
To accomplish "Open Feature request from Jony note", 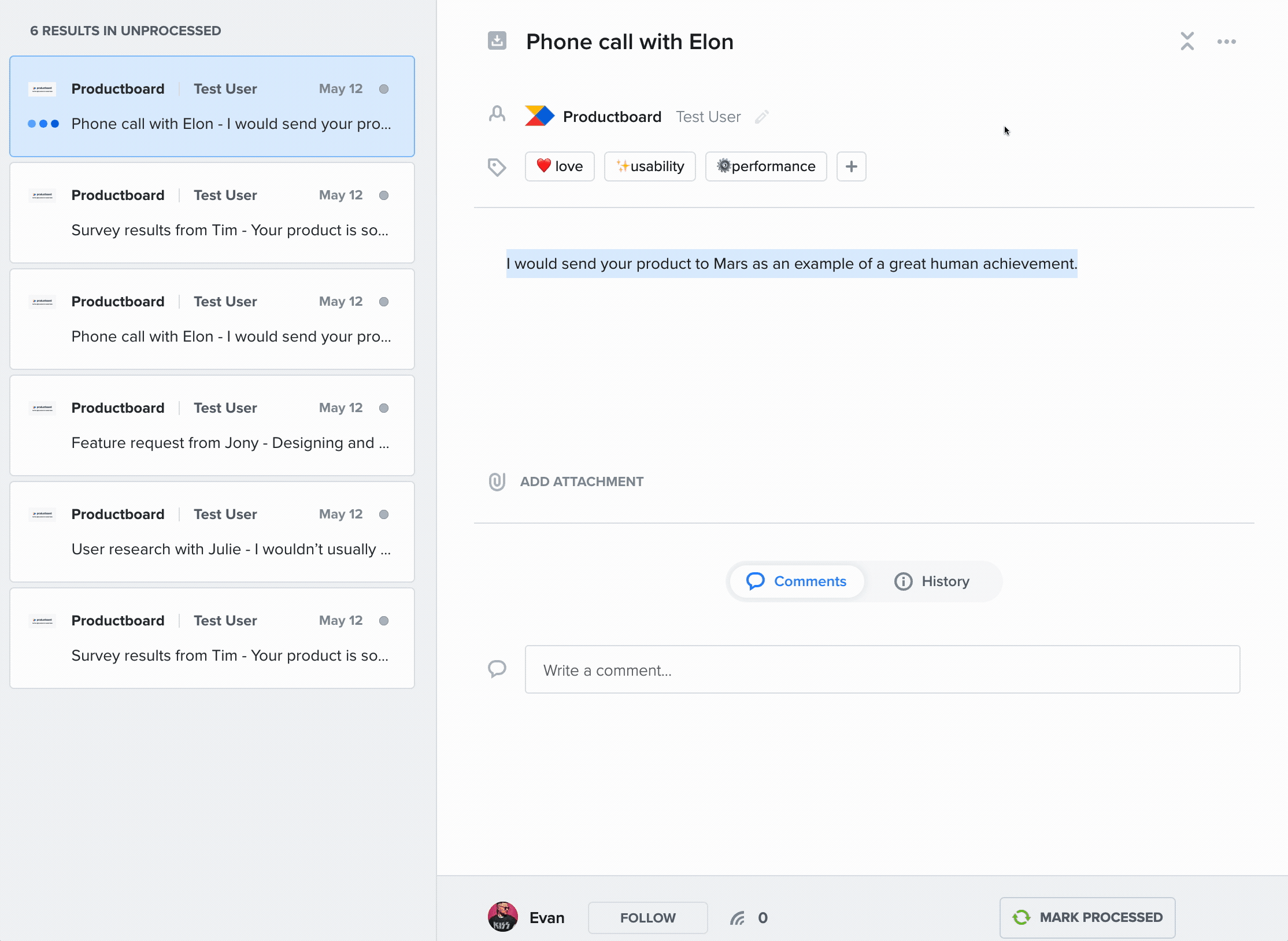I will [212, 425].
